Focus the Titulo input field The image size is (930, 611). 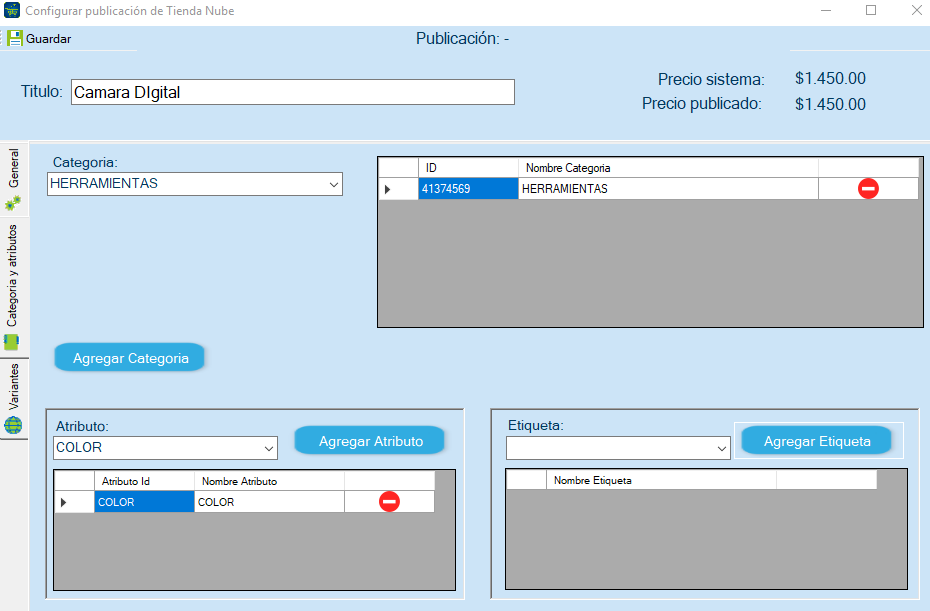[293, 93]
